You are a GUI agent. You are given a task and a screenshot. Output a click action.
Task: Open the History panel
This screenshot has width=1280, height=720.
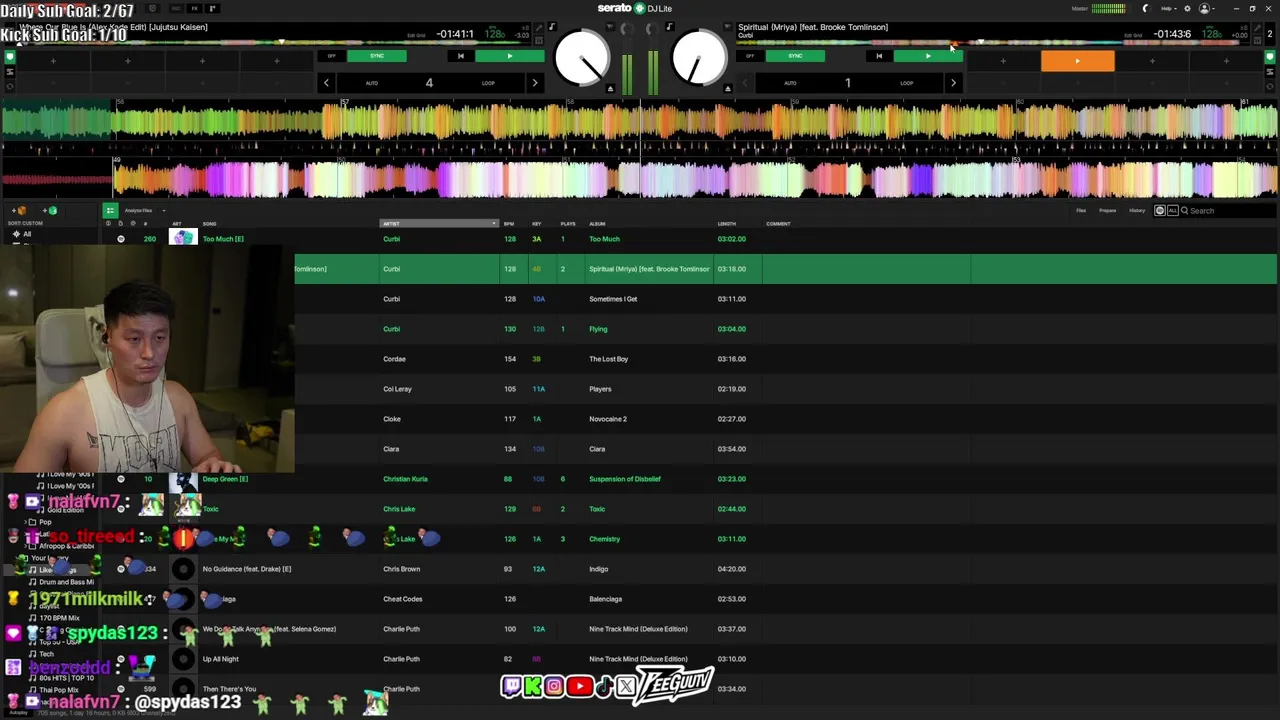tap(1137, 210)
